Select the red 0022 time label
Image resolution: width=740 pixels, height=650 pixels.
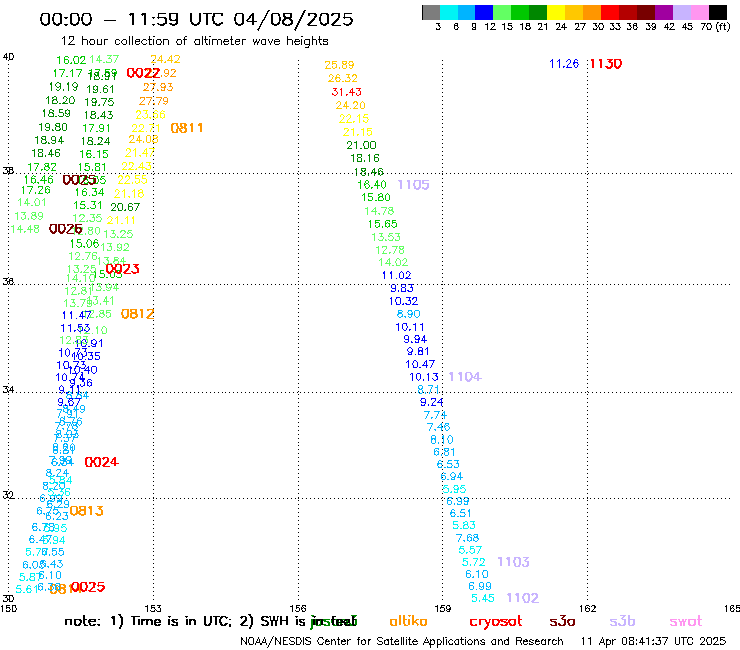pyautogui.click(x=143, y=73)
